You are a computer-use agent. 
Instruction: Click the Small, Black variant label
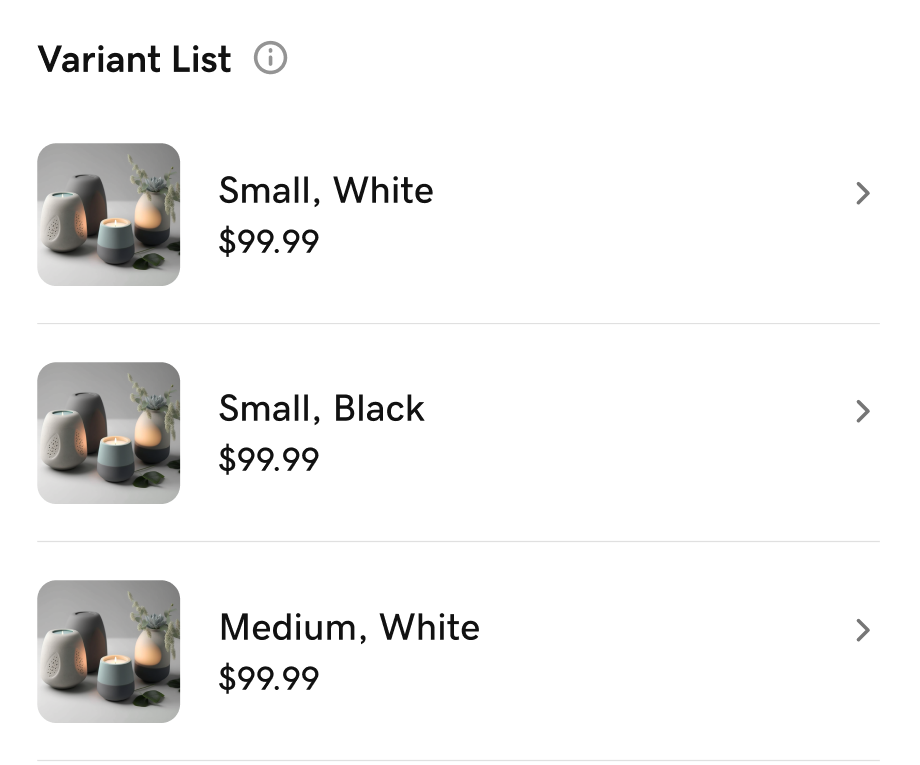[321, 408]
